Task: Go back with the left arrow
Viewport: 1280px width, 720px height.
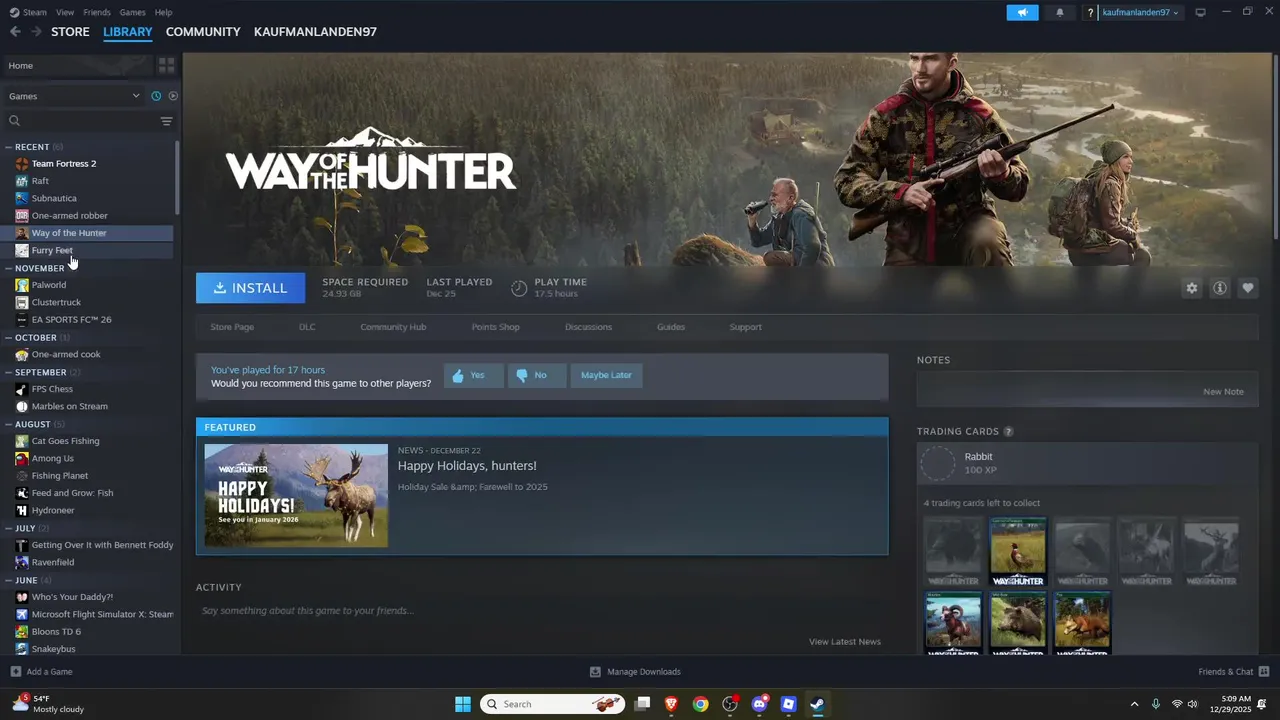Action: coord(15,32)
